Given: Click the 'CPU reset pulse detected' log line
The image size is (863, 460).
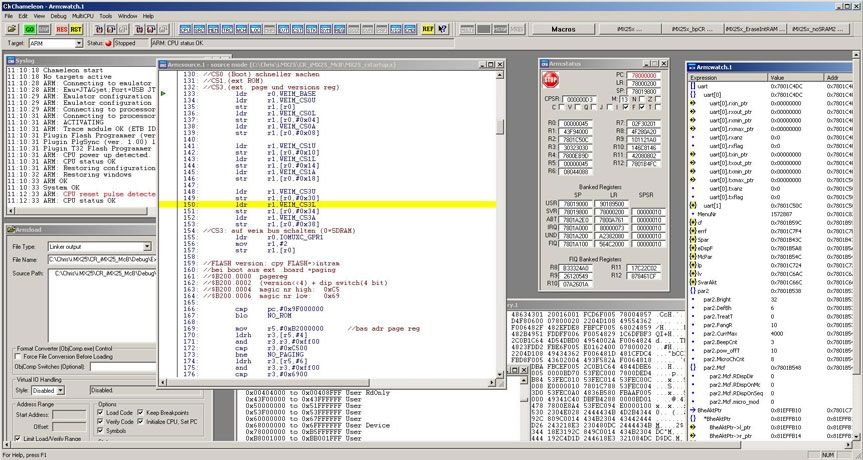Looking at the screenshot, I should point(81,194).
